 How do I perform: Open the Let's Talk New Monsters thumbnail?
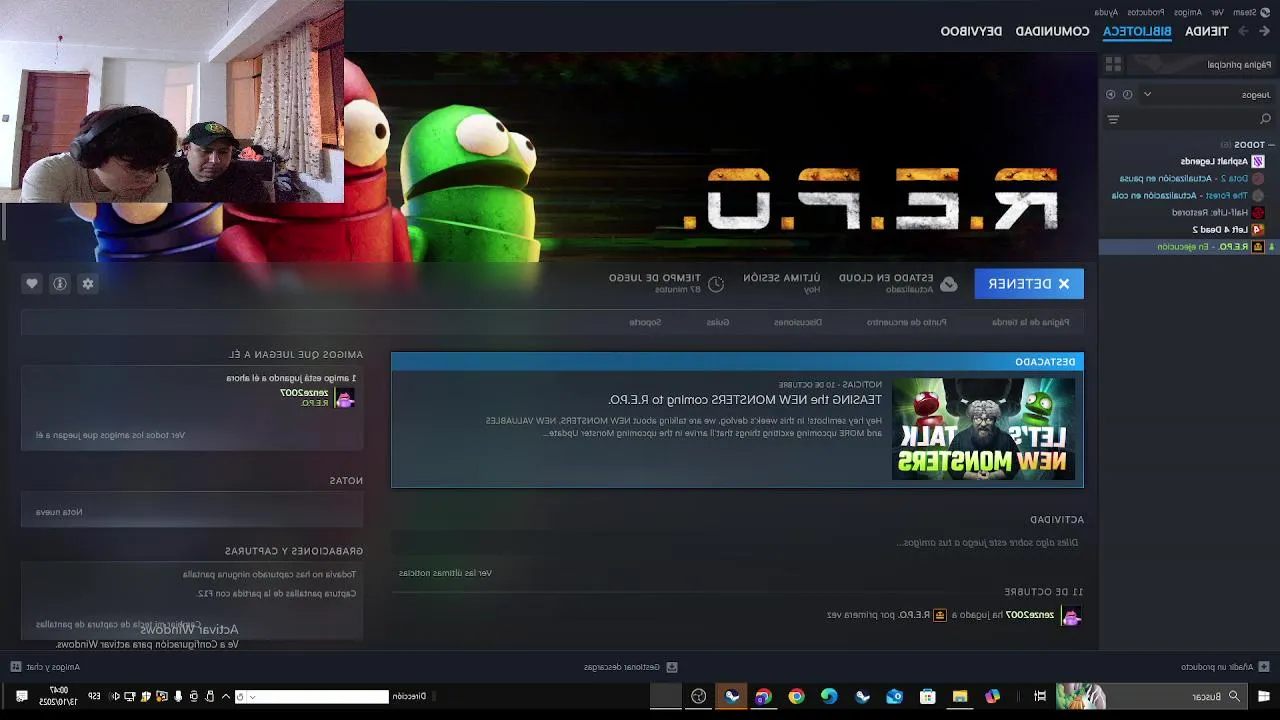coord(984,428)
